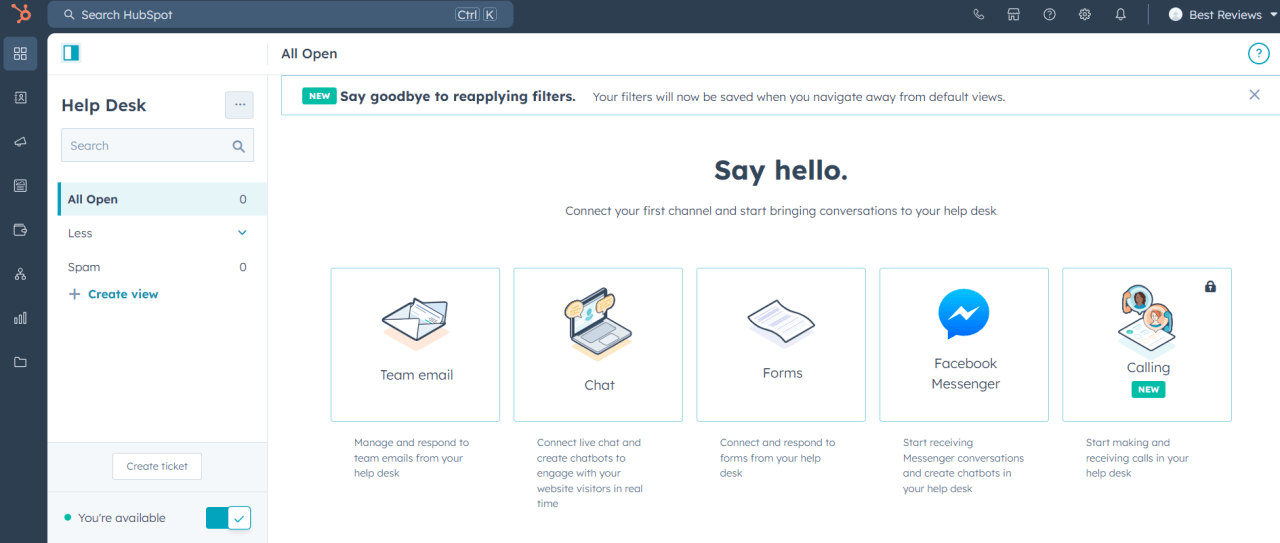Click 'Your filters will now be saved' text
The width and height of the screenshot is (1280, 543).
point(799,97)
